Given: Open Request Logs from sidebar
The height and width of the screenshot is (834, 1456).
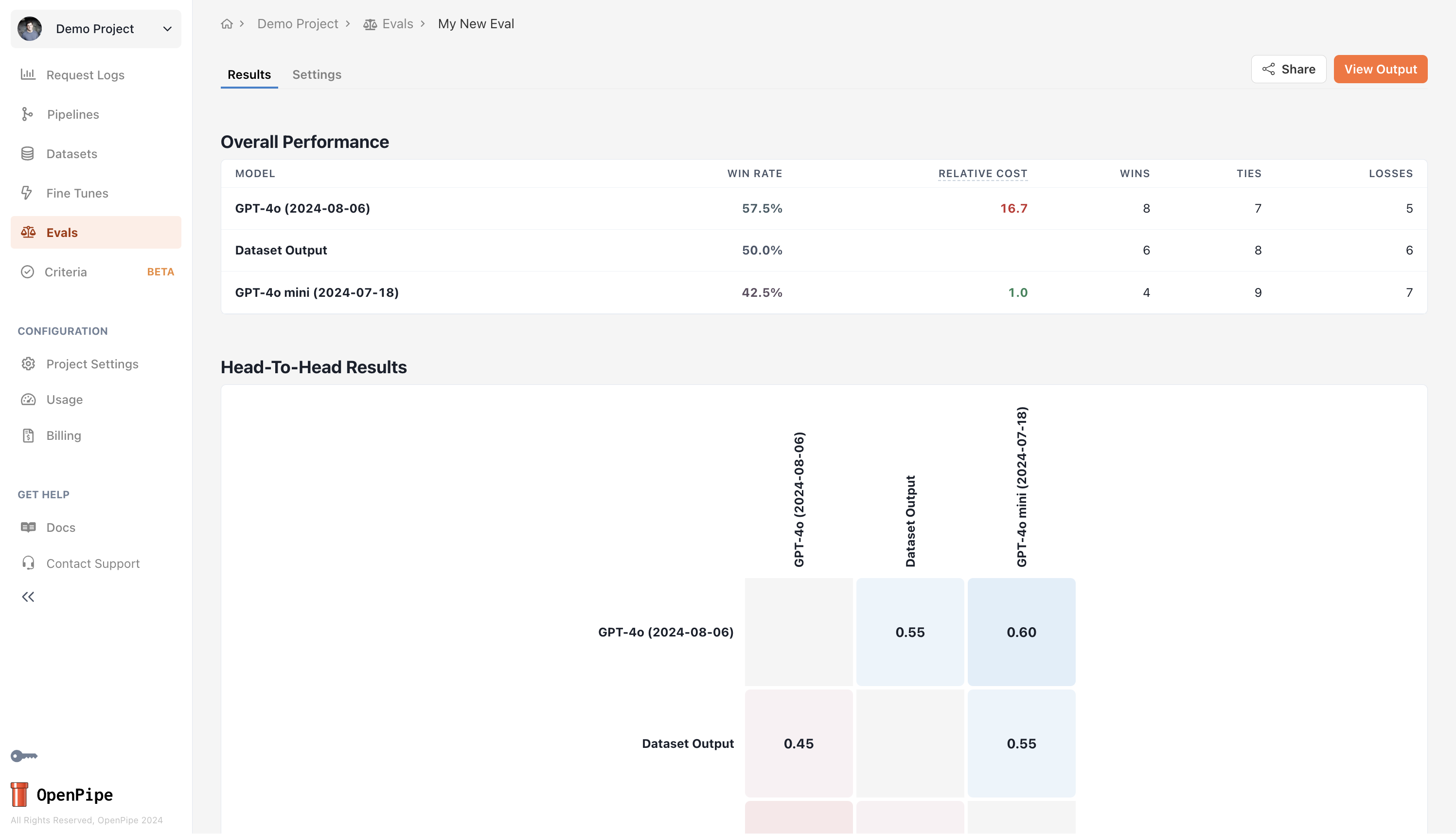Looking at the screenshot, I should (85, 75).
